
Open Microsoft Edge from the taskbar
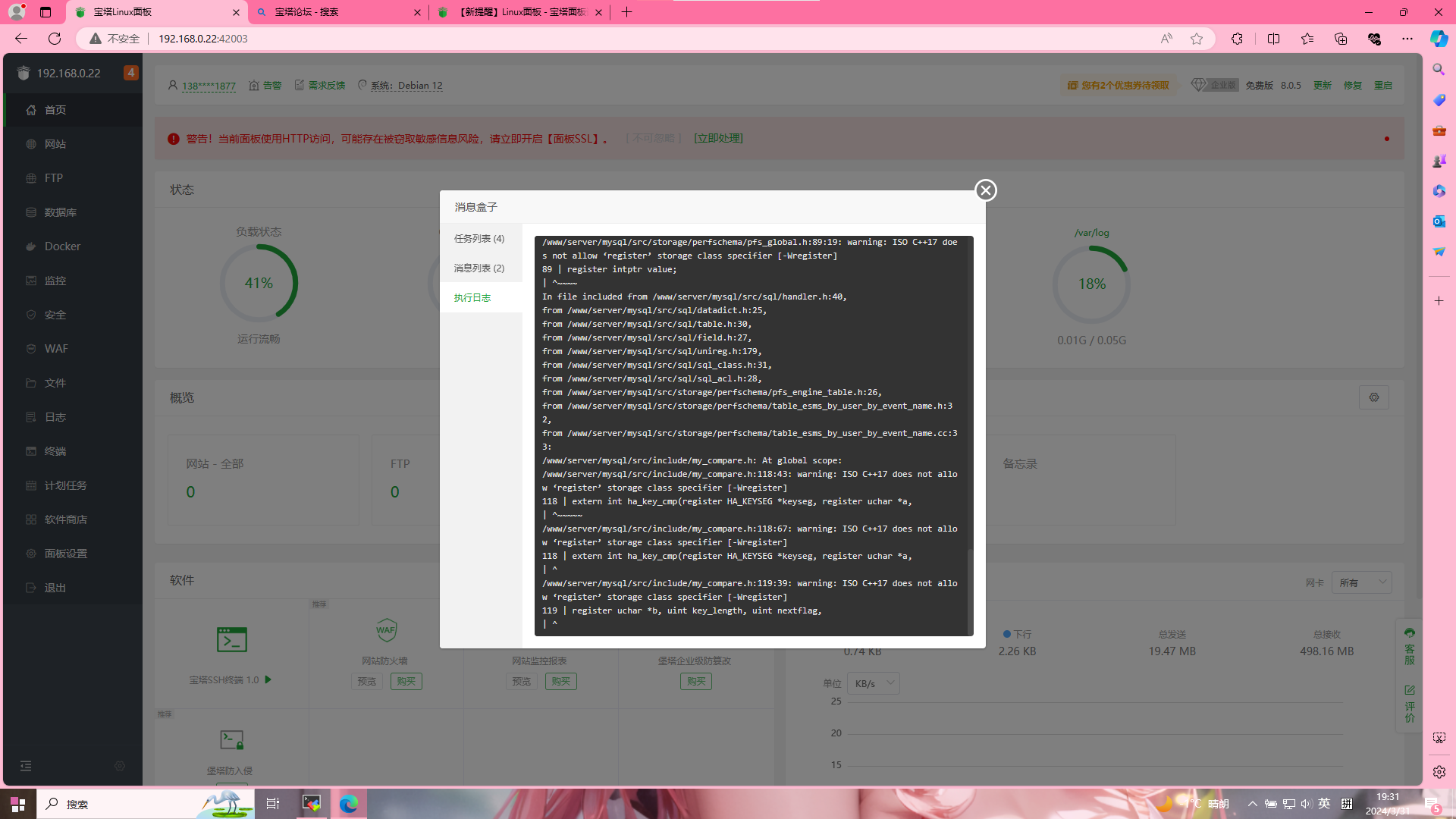[348, 804]
